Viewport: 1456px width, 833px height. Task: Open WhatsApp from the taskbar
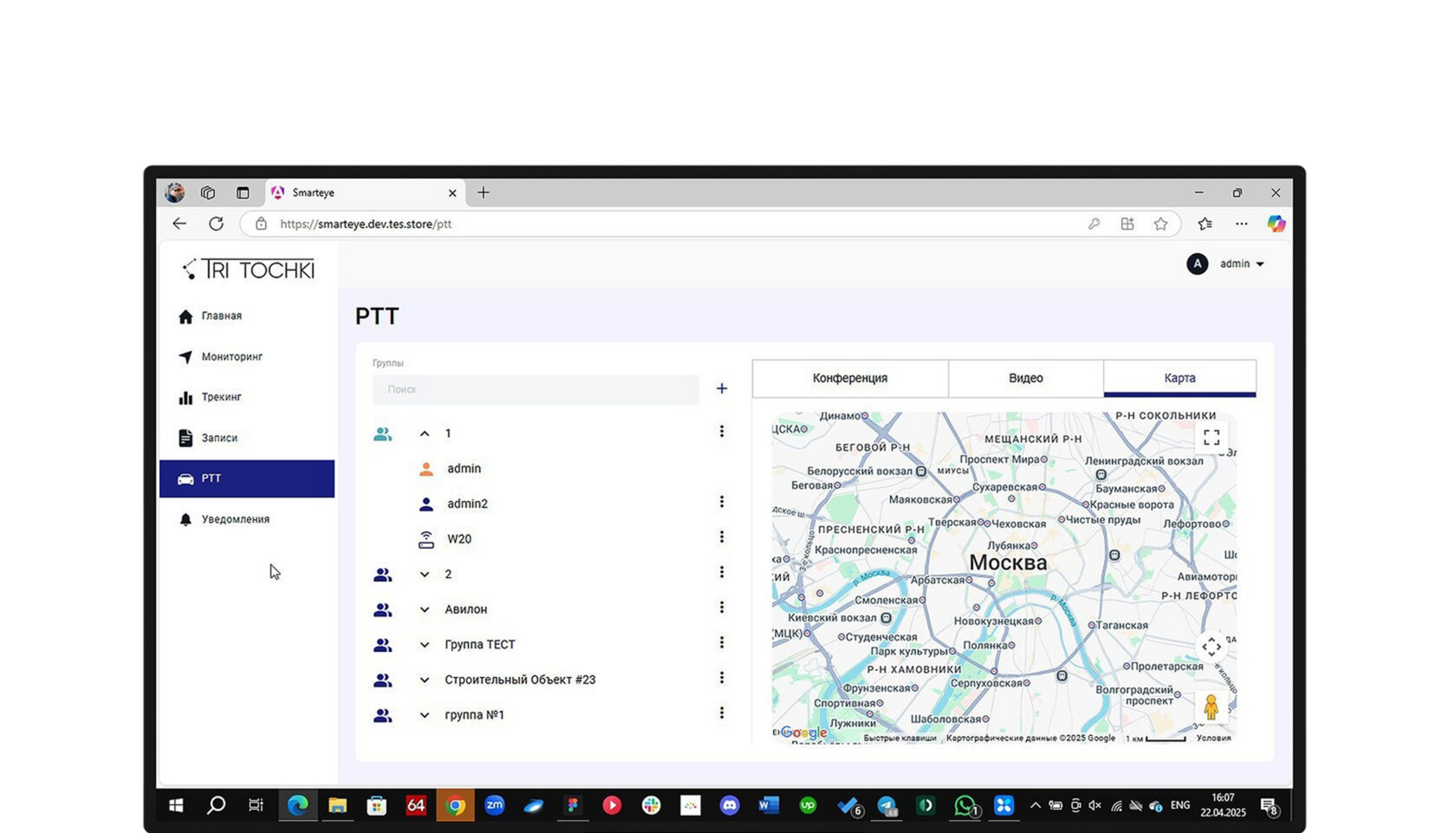[x=965, y=806]
